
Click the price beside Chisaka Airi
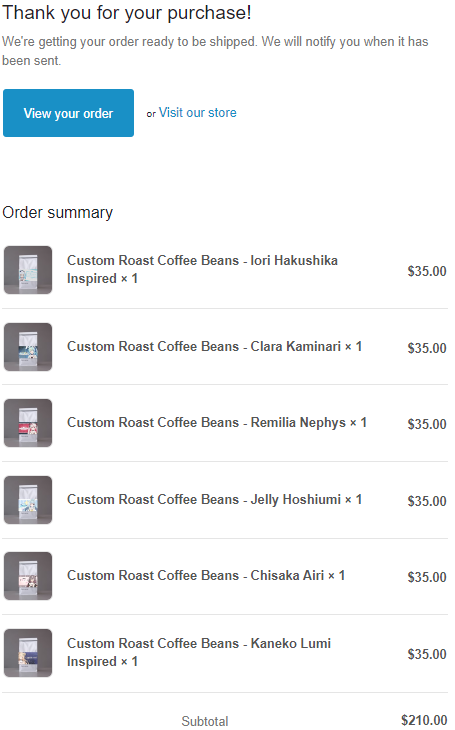427,577
